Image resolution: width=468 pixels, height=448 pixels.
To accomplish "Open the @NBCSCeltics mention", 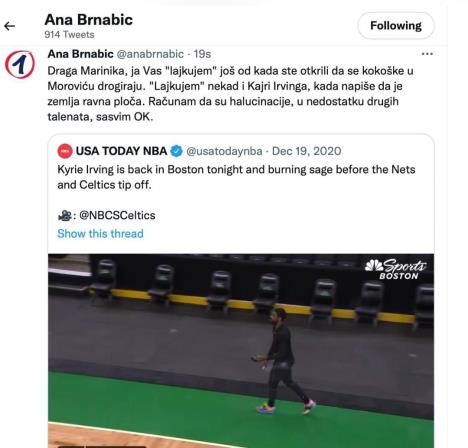I will (x=117, y=215).
